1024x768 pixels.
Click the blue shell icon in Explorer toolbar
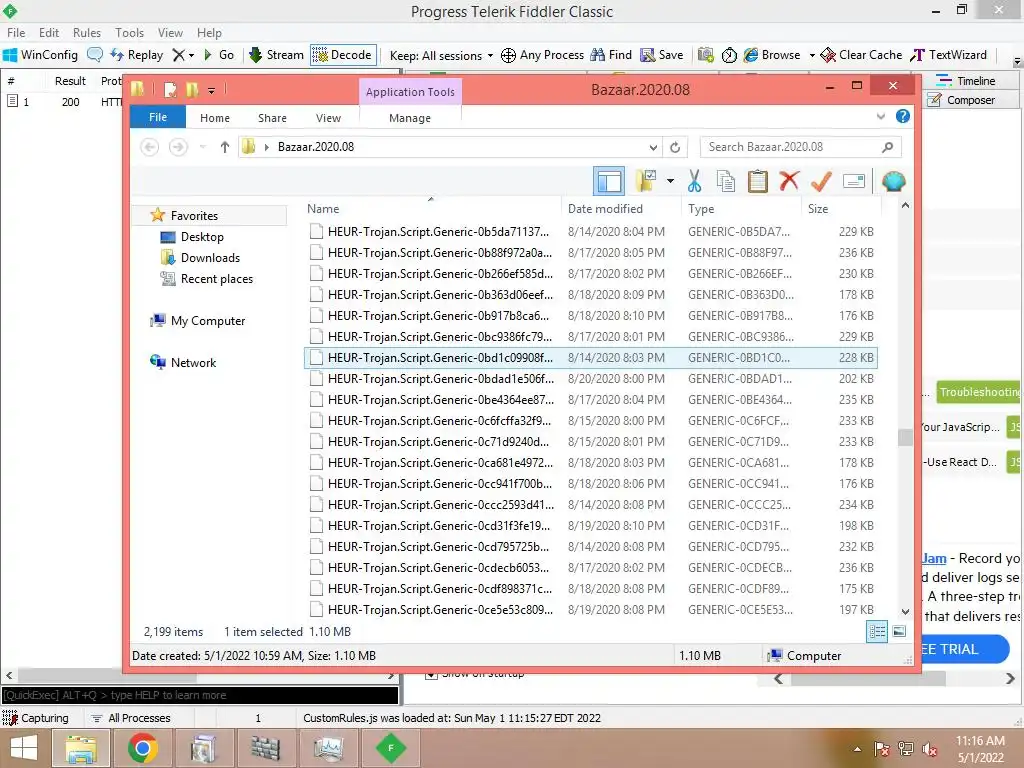point(893,181)
